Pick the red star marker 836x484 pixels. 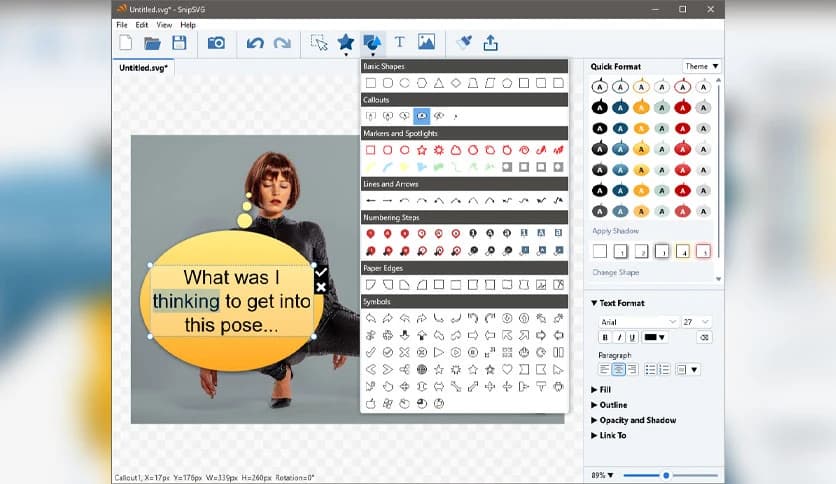(422, 150)
